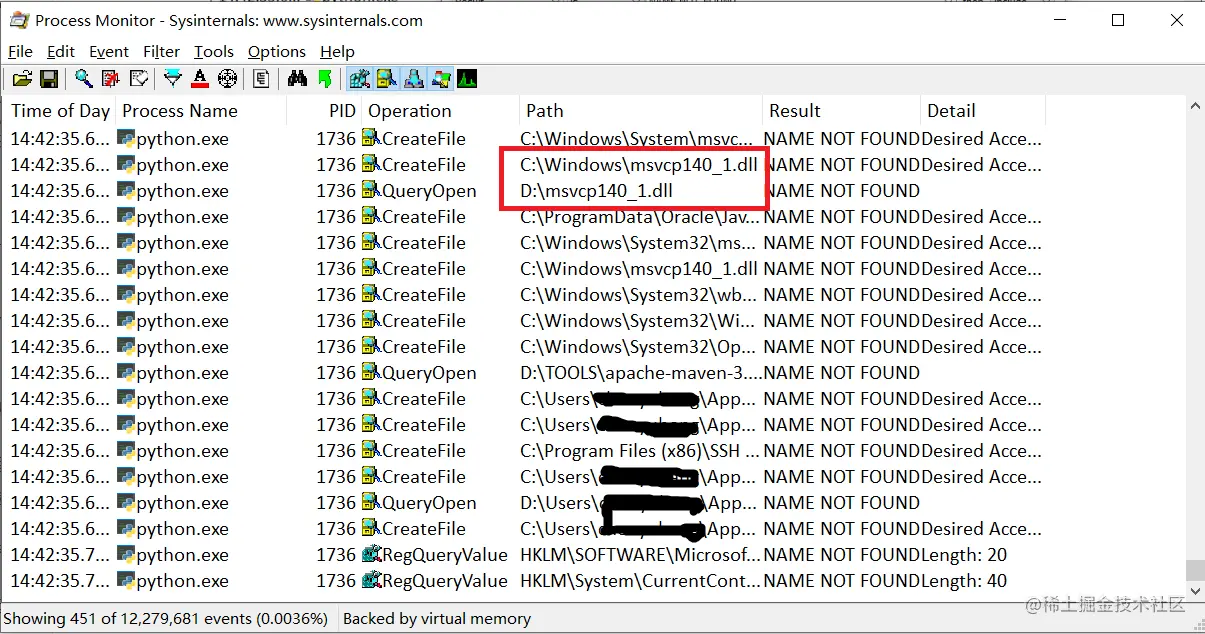Click the PID column header
This screenshot has width=1205, height=634.
pyautogui.click(x=324, y=111)
